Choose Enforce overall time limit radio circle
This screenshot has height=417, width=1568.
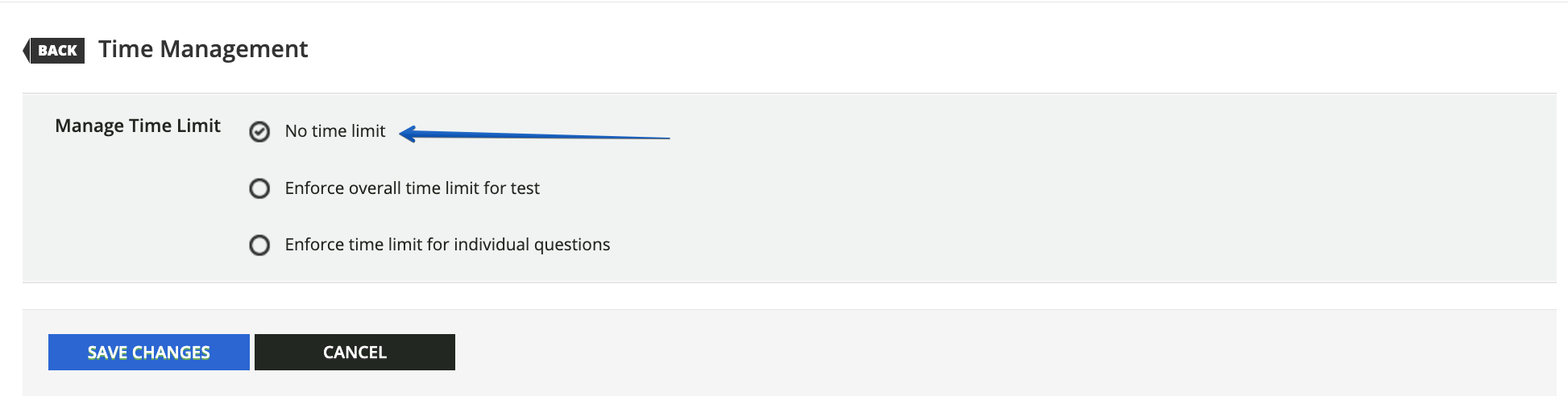259,188
